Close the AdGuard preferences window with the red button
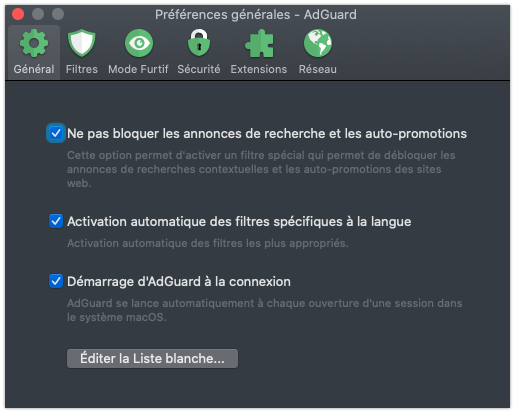Viewport: 515px width, 413px height. pos(18,14)
